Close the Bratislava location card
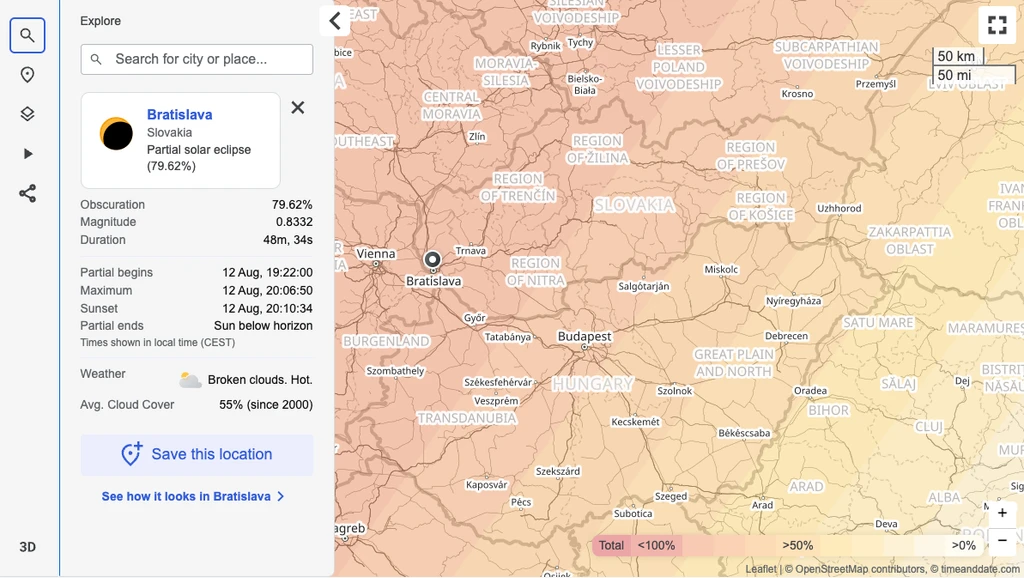 pos(298,108)
